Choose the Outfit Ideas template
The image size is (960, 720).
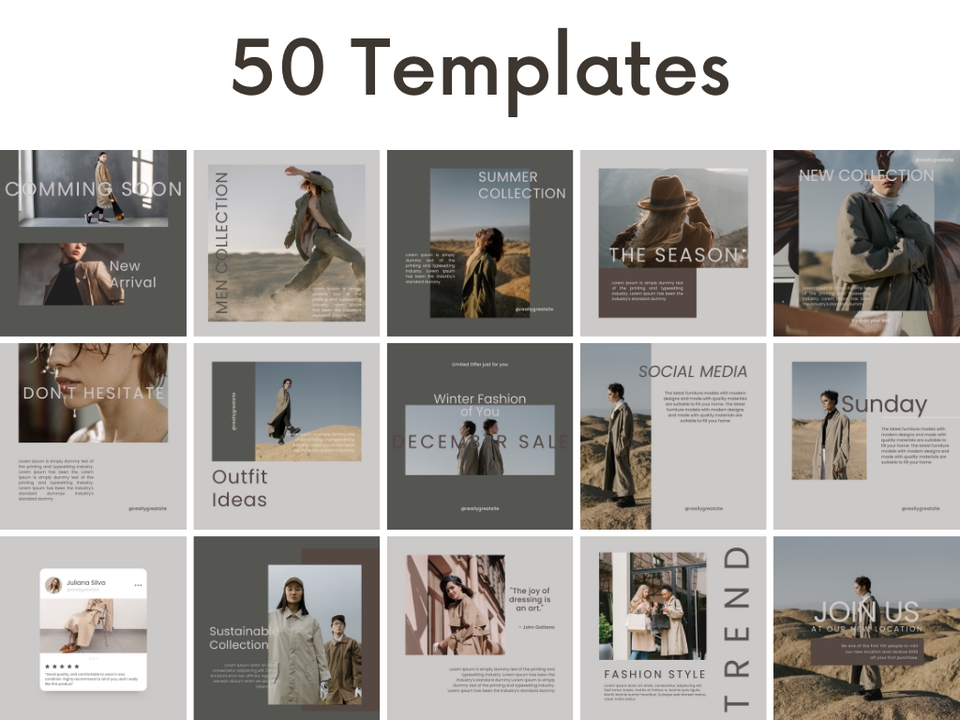(x=287, y=436)
